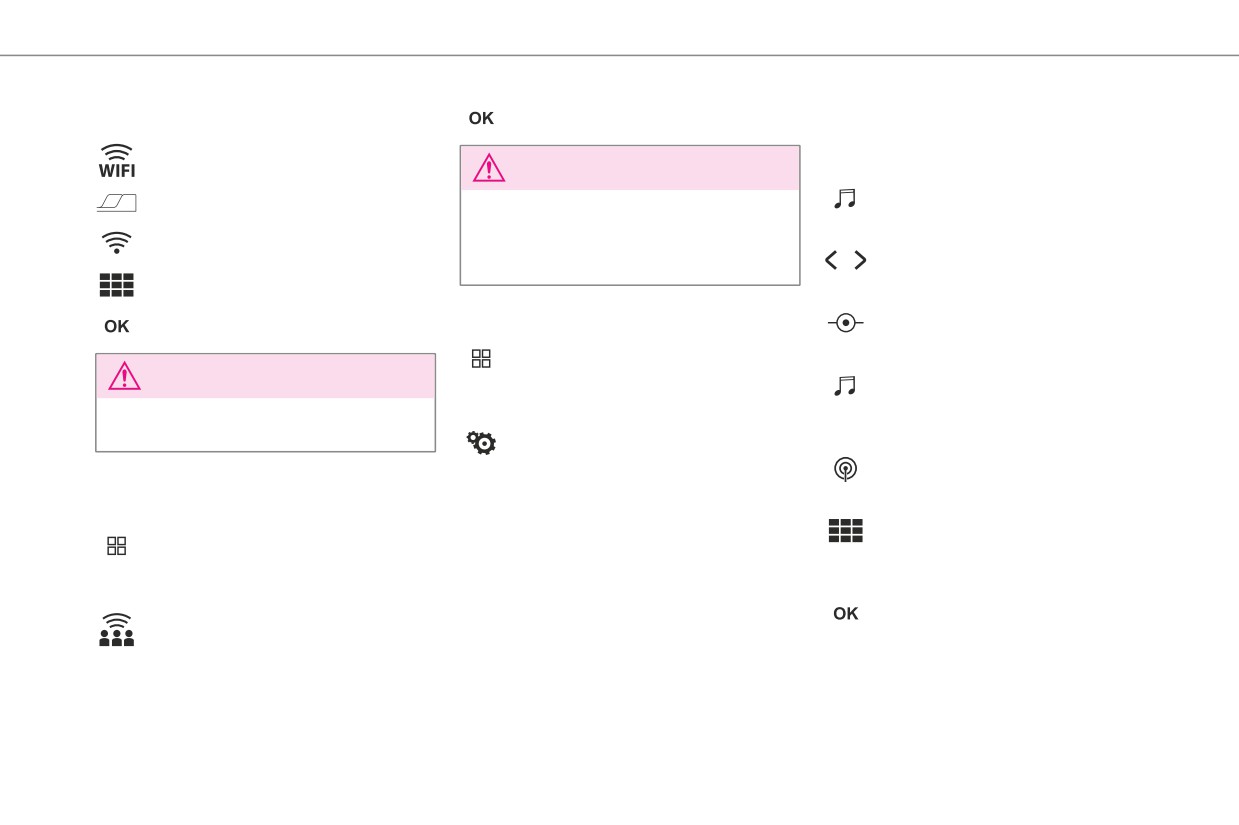
Task: Select music note icon above the arrow pair
Action: pyautogui.click(x=845, y=199)
